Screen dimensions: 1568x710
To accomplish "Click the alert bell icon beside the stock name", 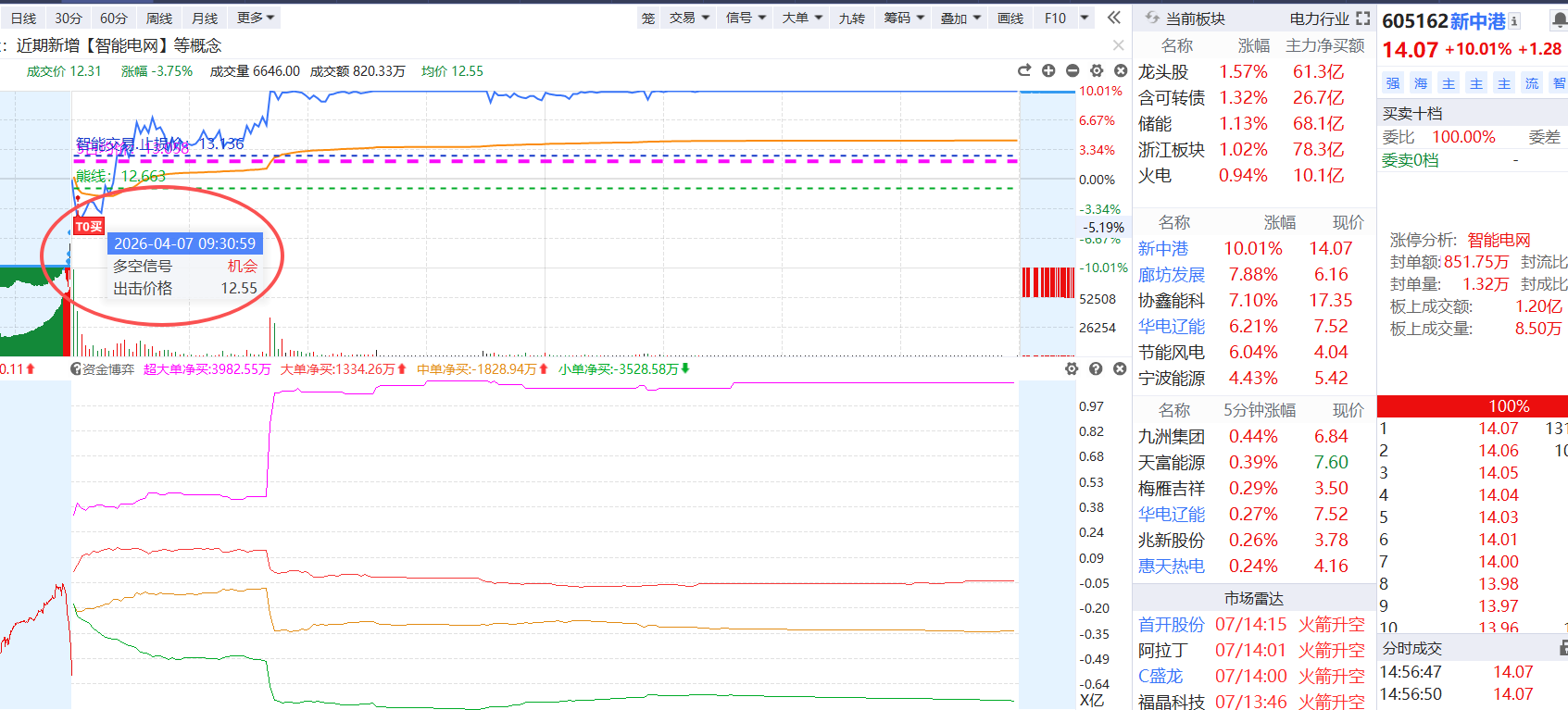I will [x=1559, y=20].
